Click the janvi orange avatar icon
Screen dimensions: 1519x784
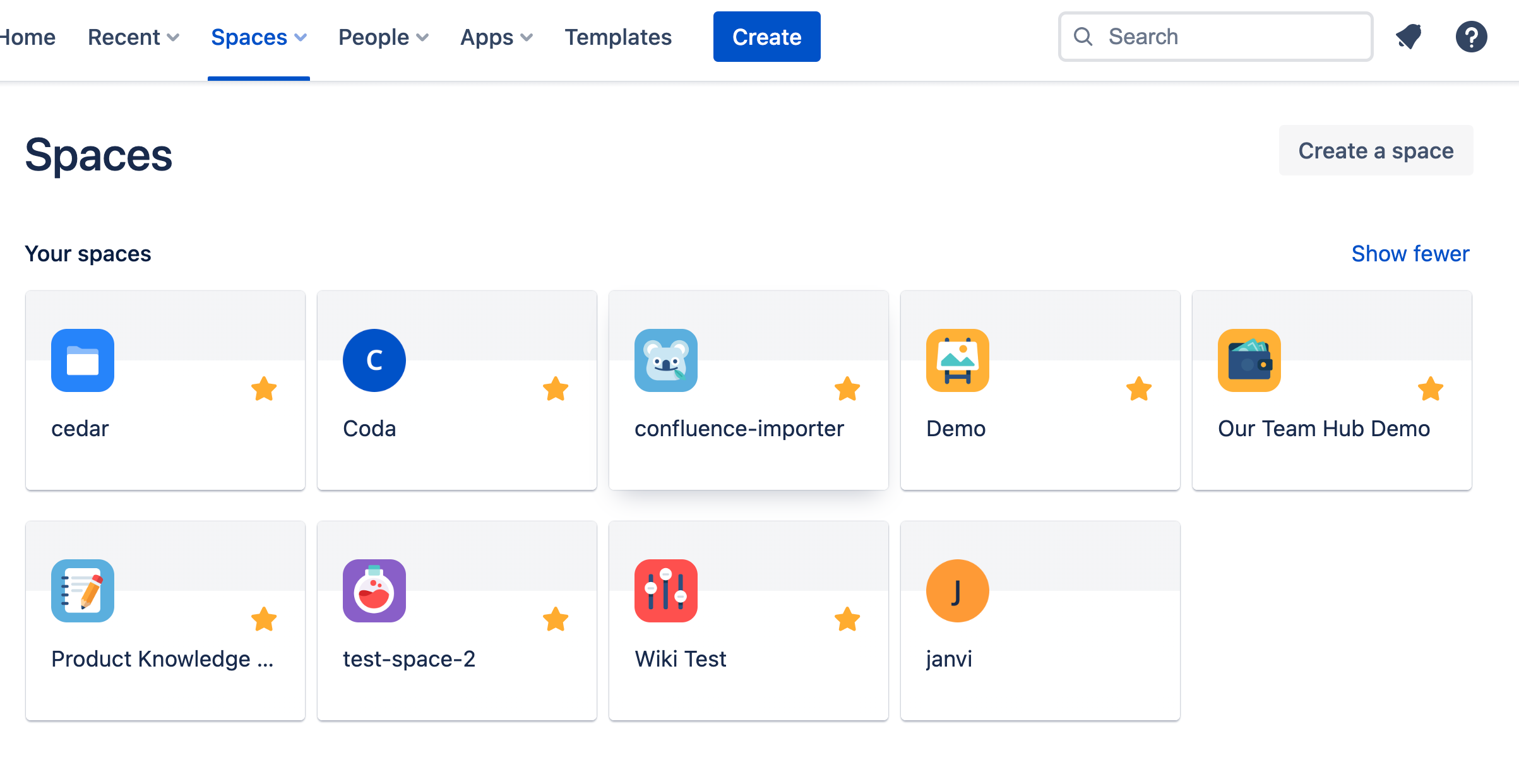[958, 591]
